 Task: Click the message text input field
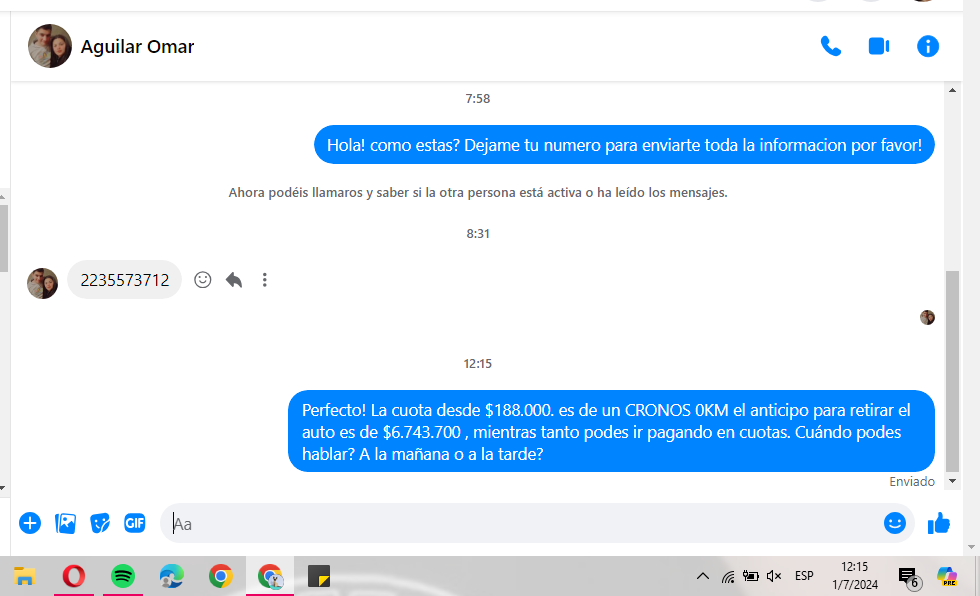coord(520,523)
